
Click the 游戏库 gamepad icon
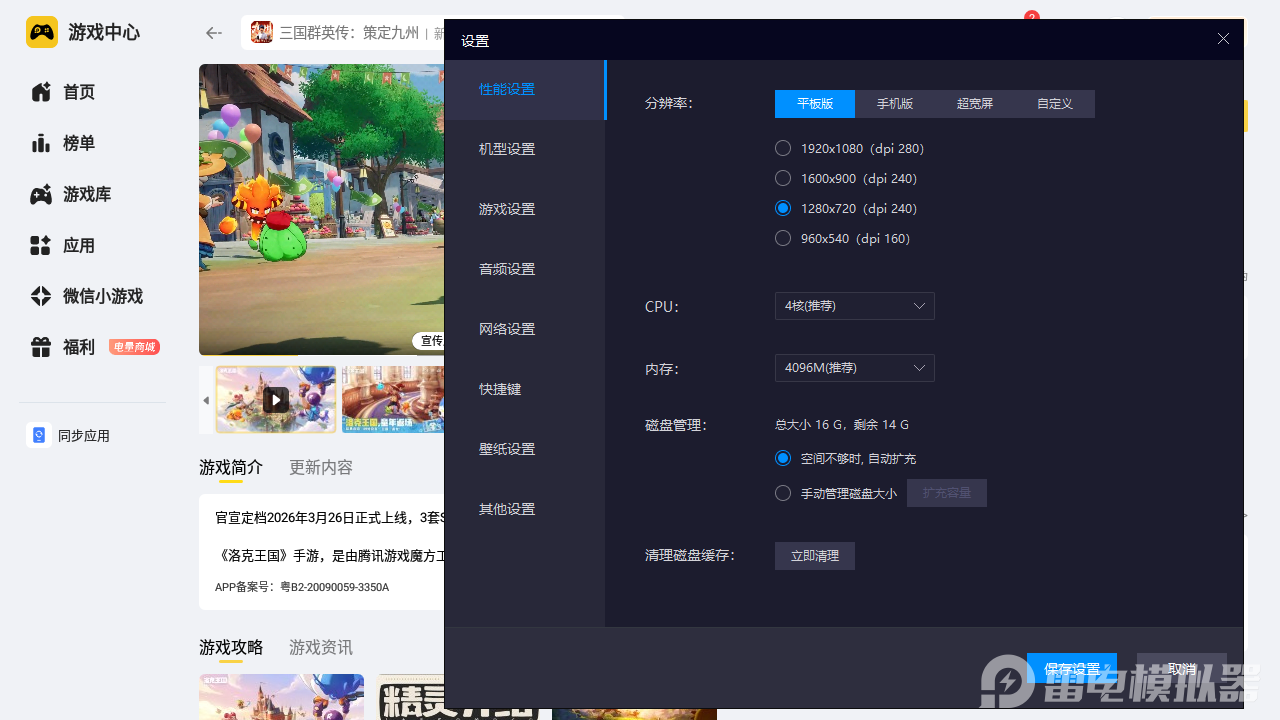pyautogui.click(x=41, y=195)
